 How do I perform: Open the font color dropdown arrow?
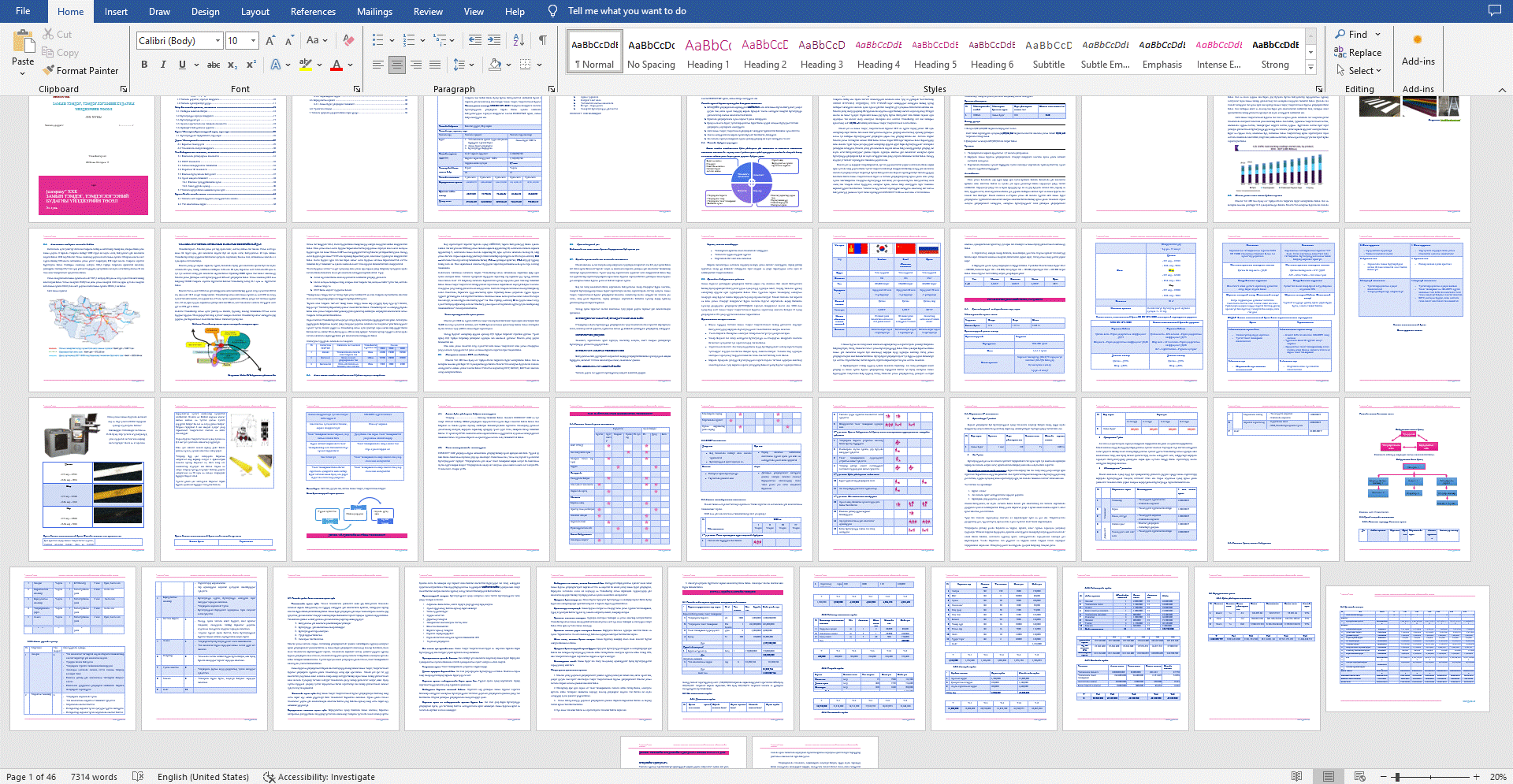349,65
